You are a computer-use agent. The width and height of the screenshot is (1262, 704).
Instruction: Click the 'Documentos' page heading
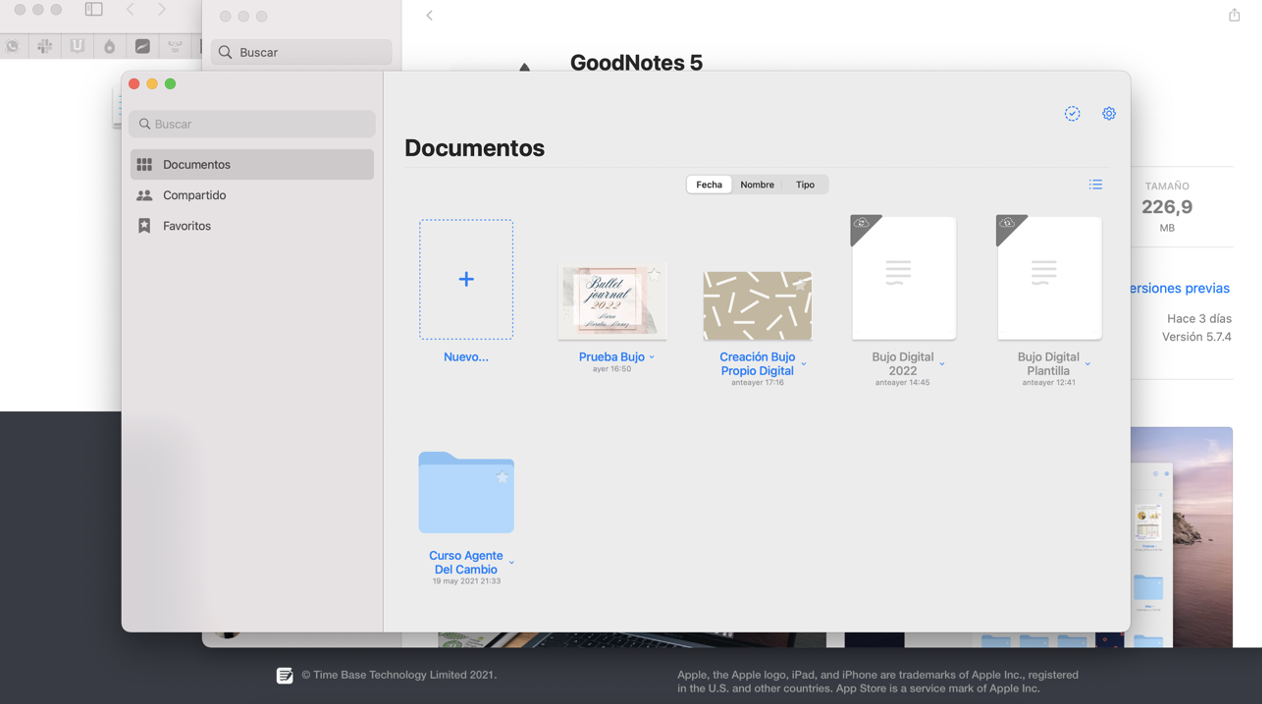click(474, 148)
